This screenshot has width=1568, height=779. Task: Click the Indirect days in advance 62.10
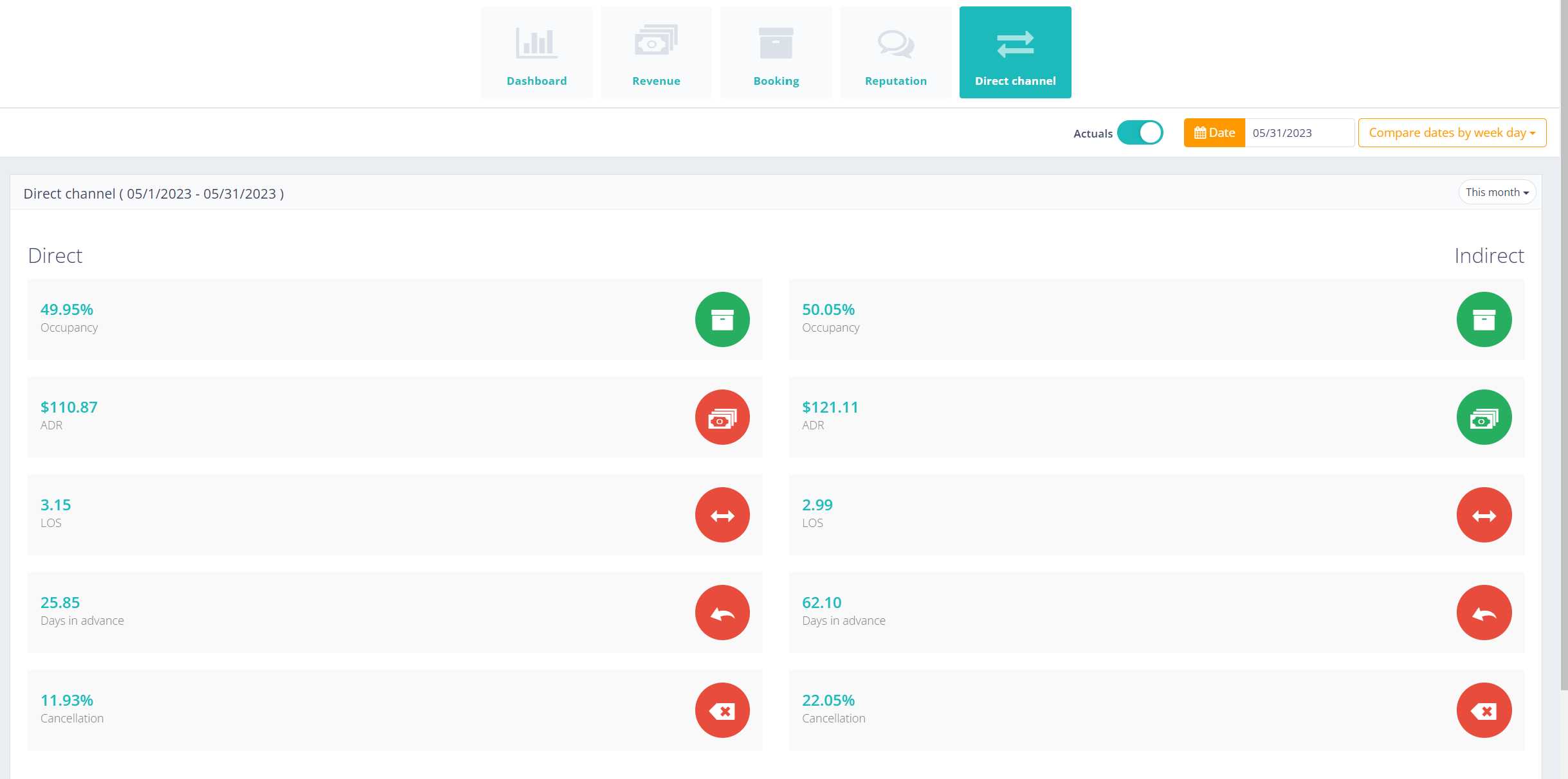tap(822, 602)
